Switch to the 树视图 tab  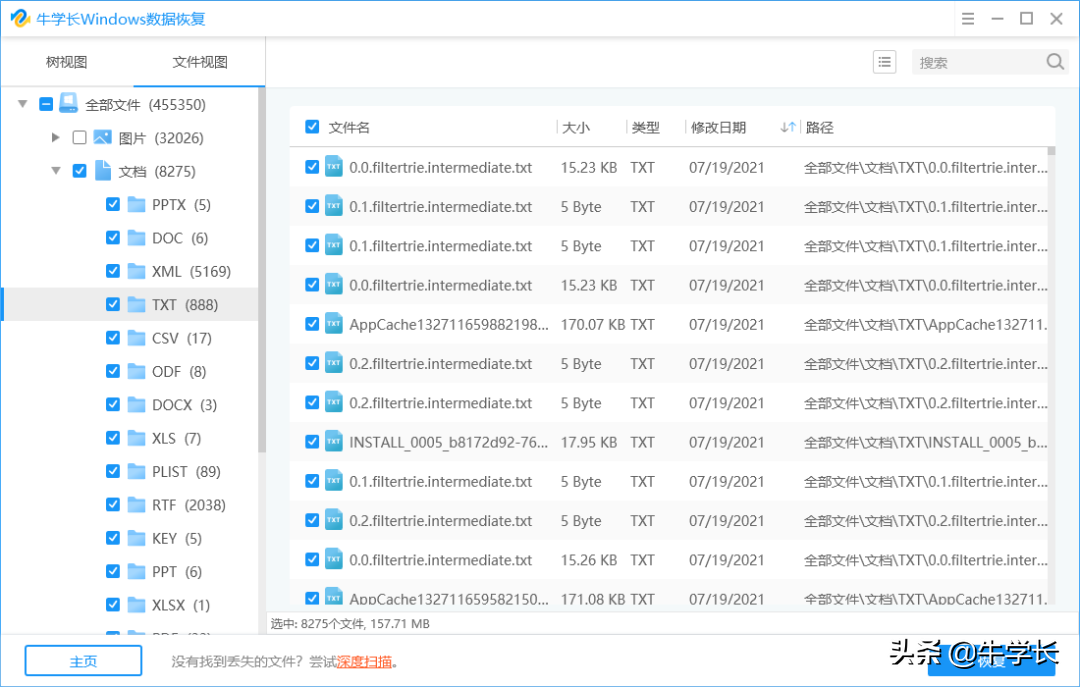pos(67,62)
